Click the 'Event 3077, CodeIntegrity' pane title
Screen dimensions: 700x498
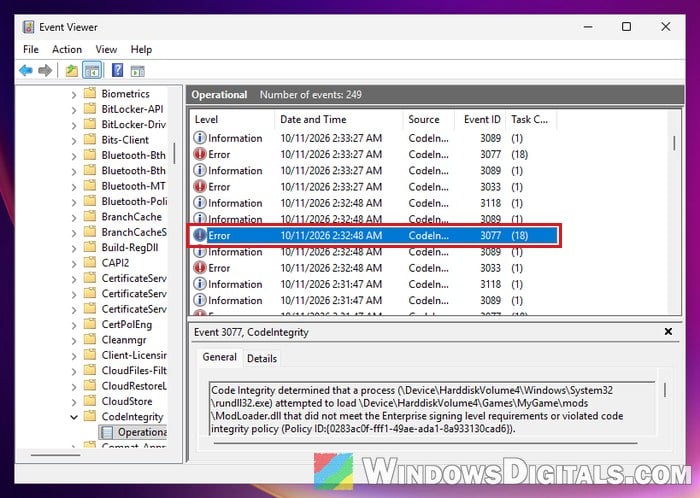(251, 332)
